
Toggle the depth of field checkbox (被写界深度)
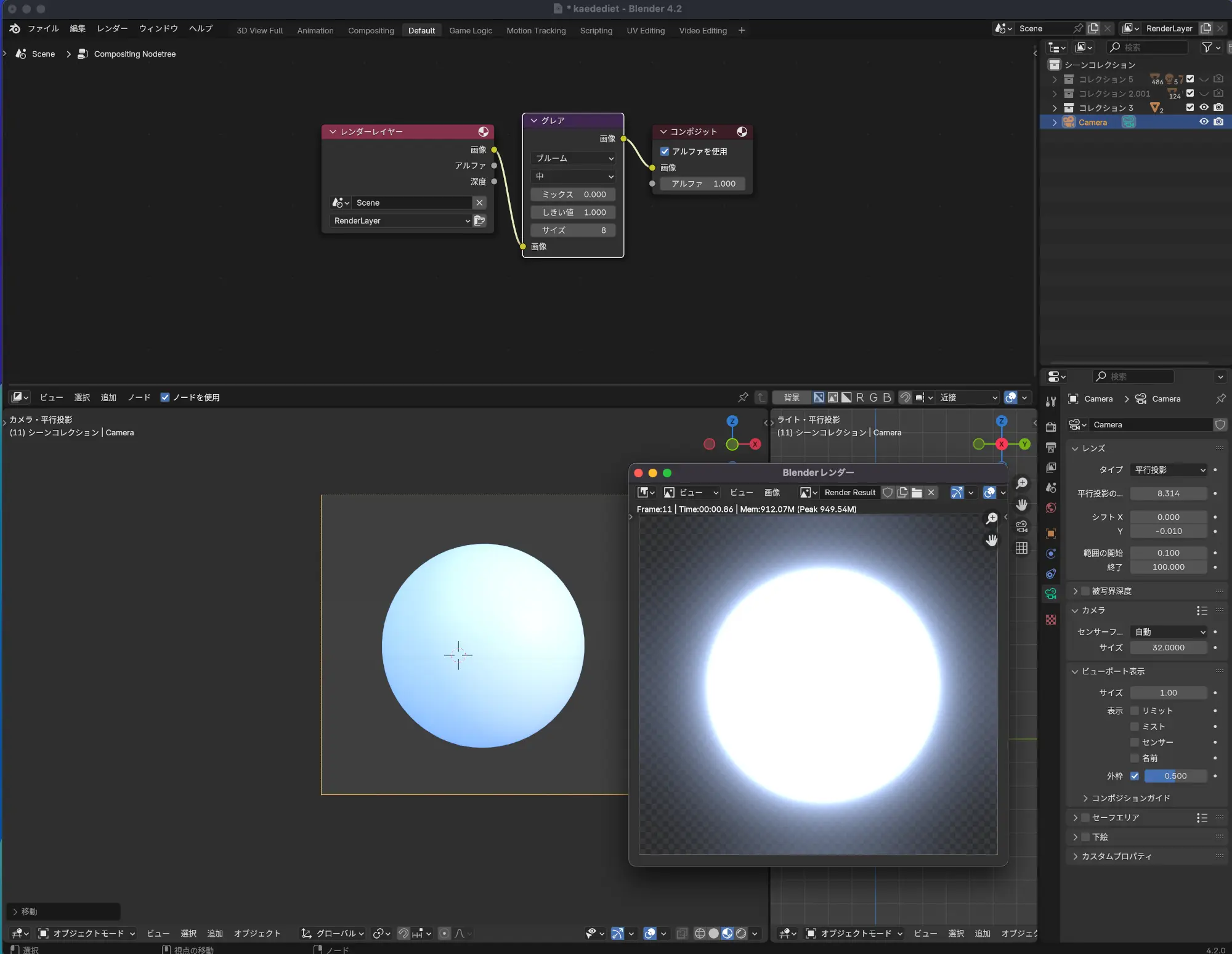coord(1085,591)
